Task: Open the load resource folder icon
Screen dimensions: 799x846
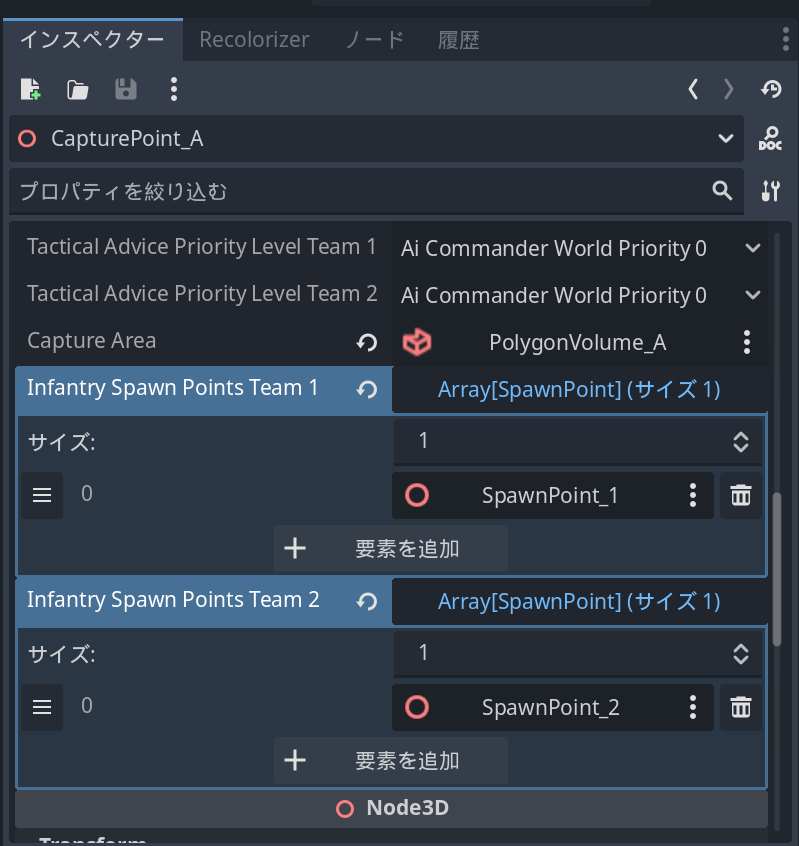Action: coord(78,90)
